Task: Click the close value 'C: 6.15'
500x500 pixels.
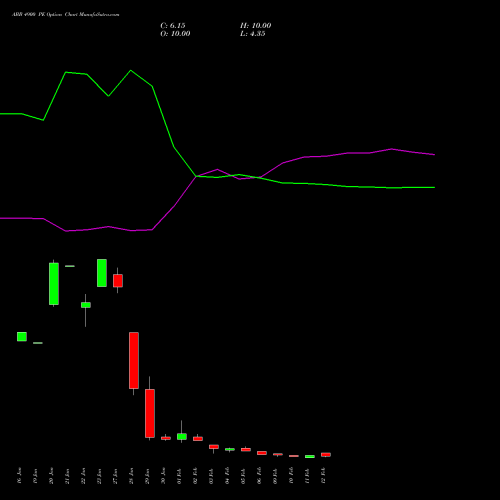Action: [x=173, y=26]
